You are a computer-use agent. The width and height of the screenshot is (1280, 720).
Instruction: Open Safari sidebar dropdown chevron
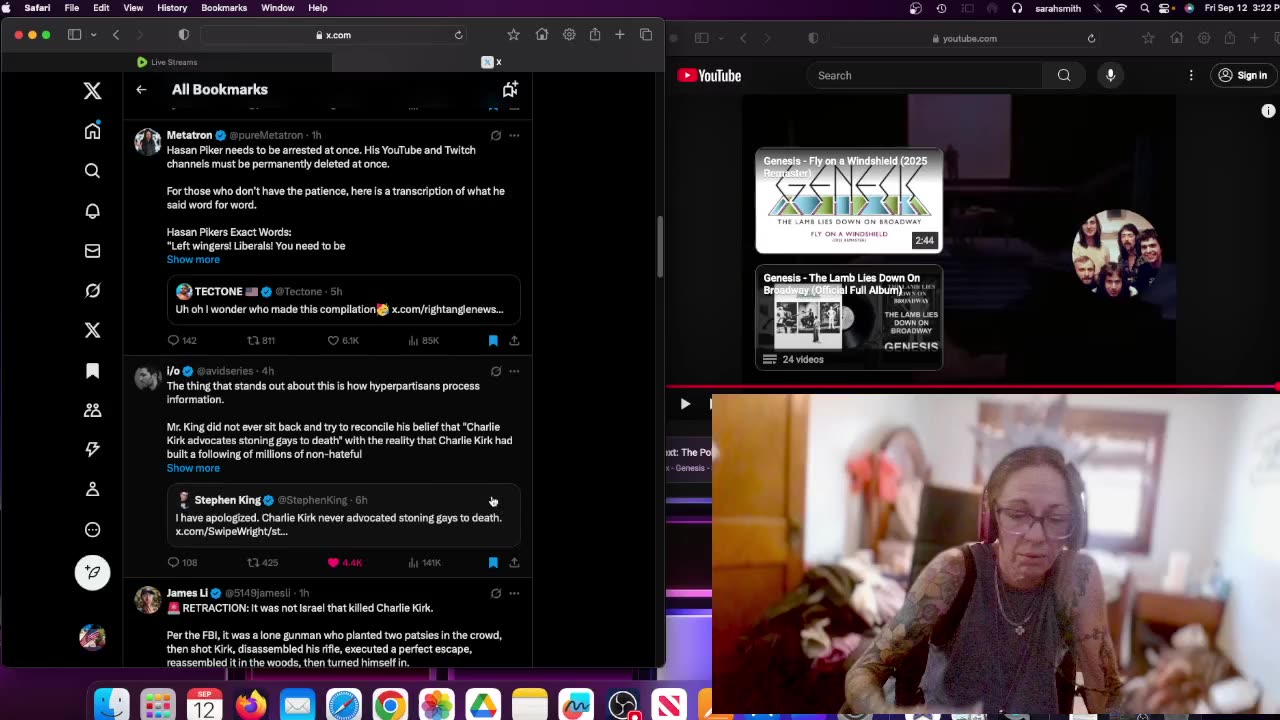[94, 35]
